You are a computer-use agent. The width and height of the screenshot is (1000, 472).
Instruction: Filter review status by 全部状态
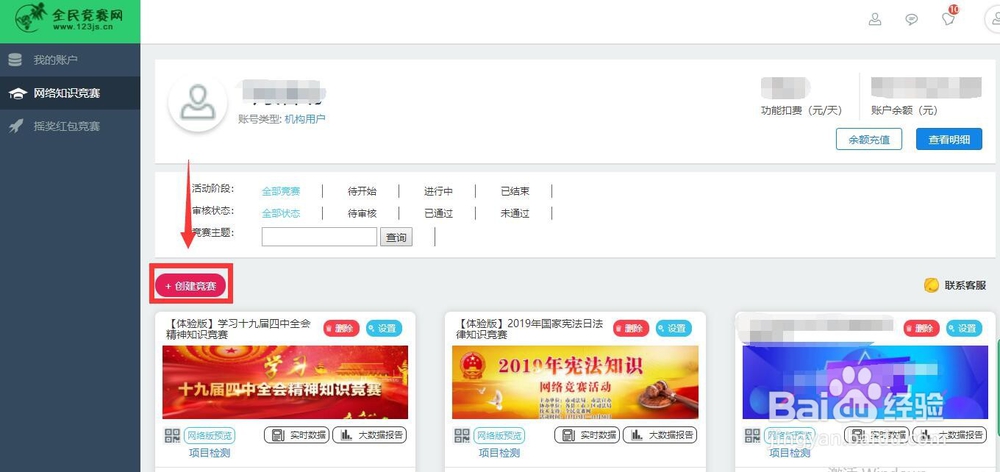pos(281,214)
